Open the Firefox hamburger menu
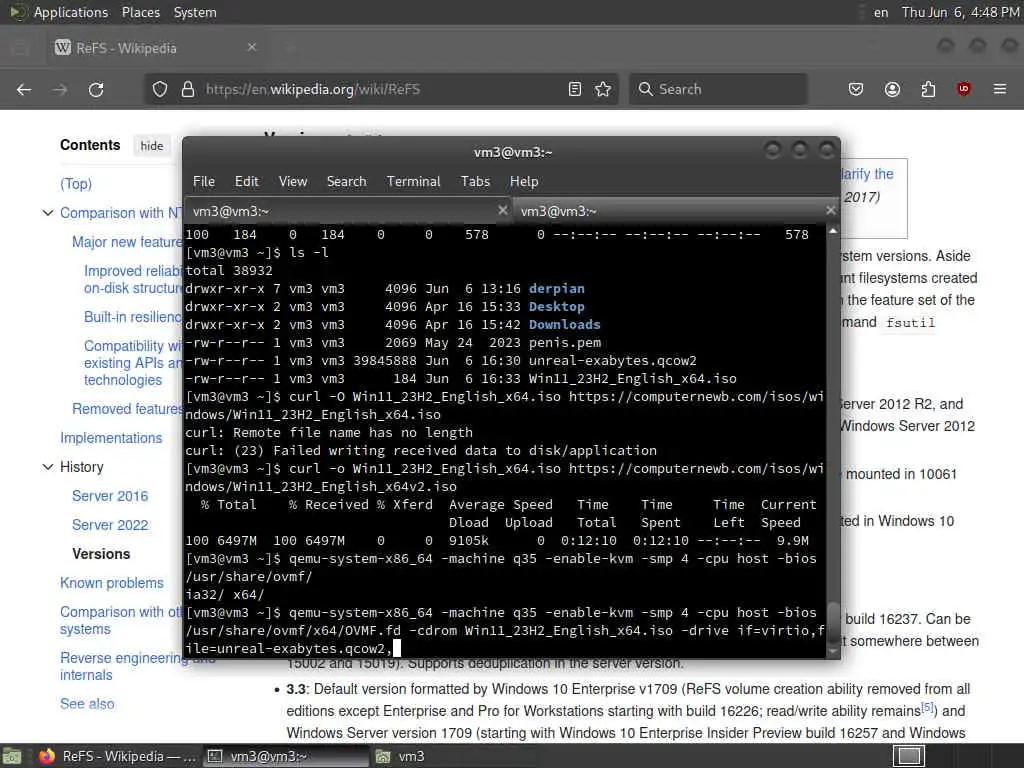1024x768 pixels. pyautogui.click(x=1000, y=89)
